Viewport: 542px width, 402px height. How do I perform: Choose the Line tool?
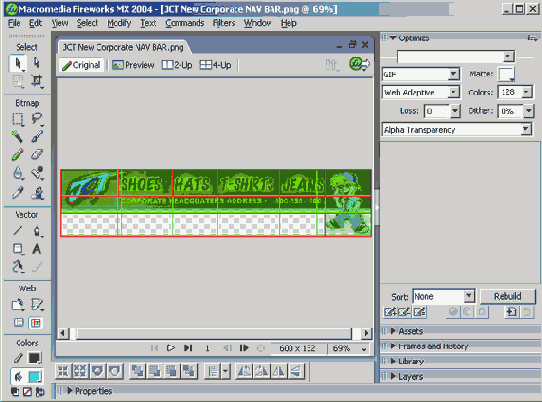[x=17, y=231]
